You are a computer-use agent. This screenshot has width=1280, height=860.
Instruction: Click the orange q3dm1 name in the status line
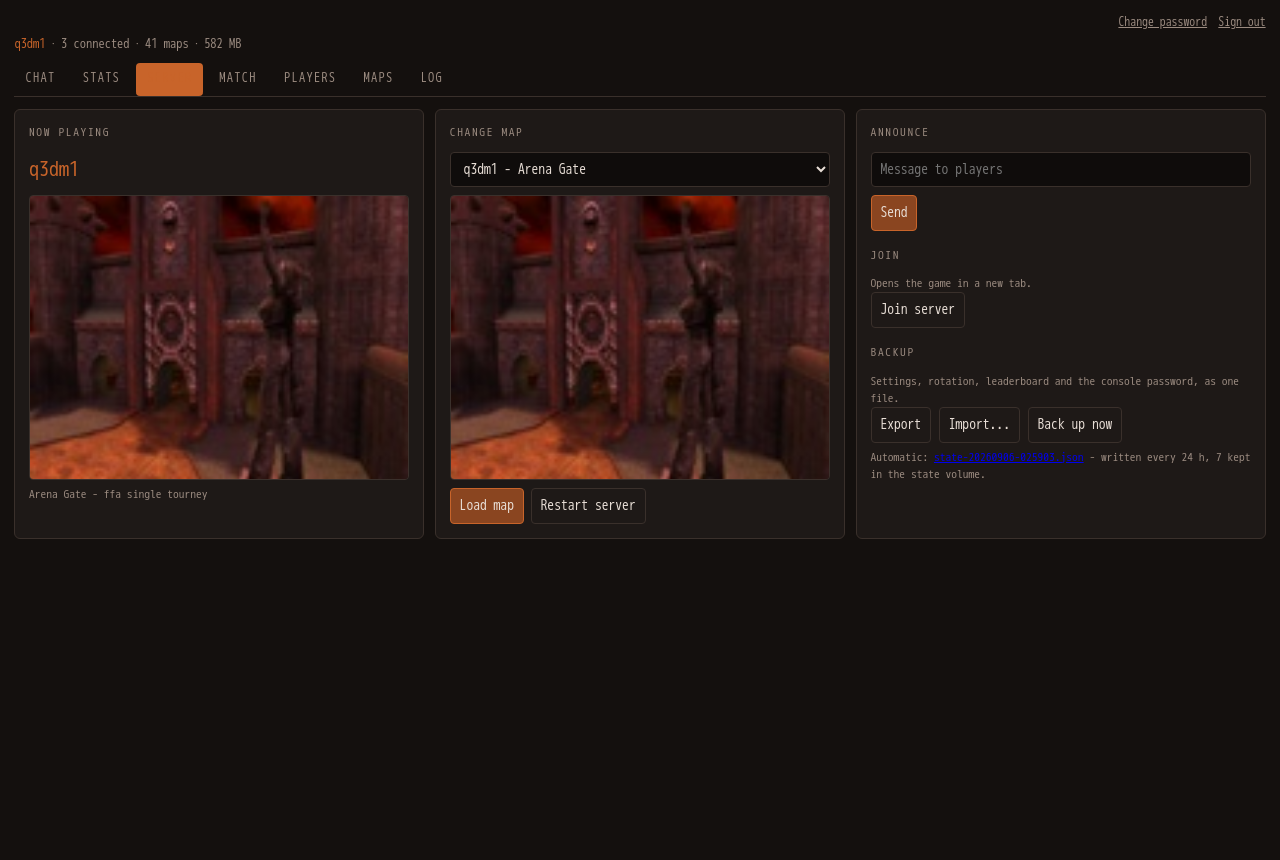click(30, 44)
